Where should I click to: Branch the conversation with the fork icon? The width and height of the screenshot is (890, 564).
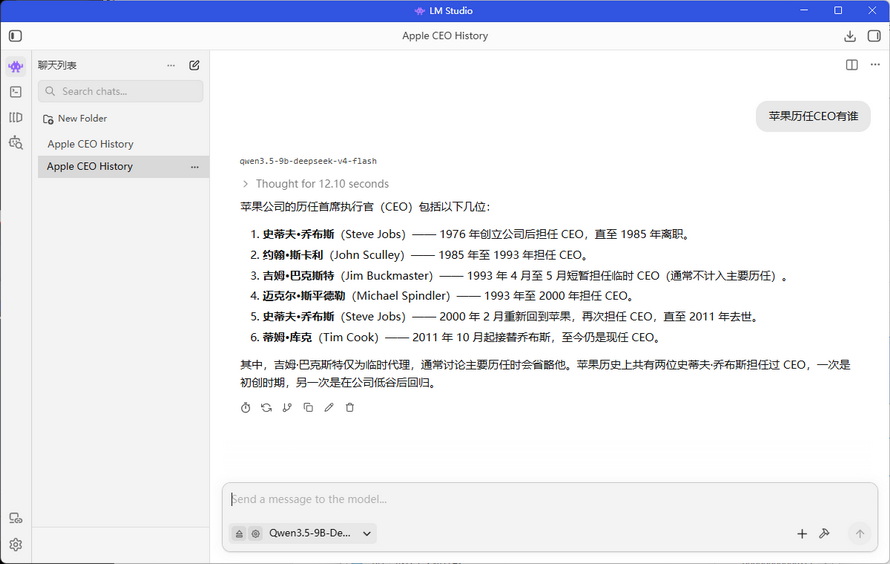(287, 407)
